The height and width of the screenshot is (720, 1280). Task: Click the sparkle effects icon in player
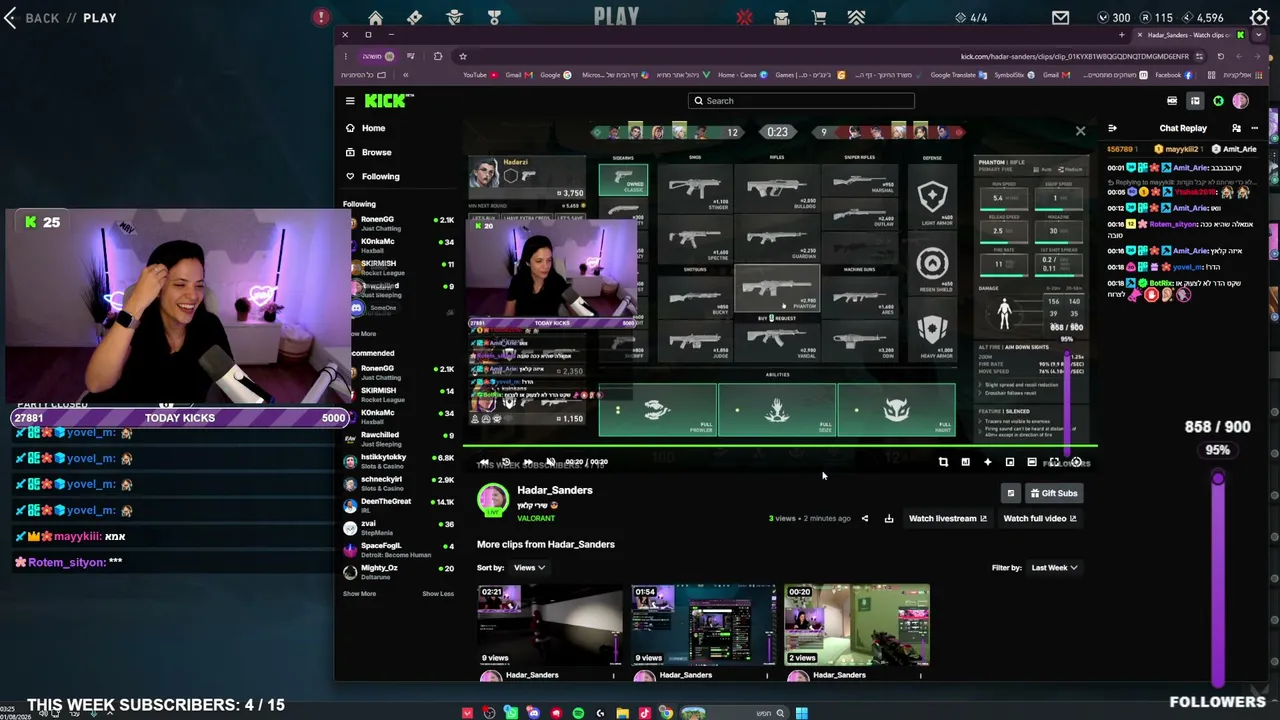click(987, 462)
